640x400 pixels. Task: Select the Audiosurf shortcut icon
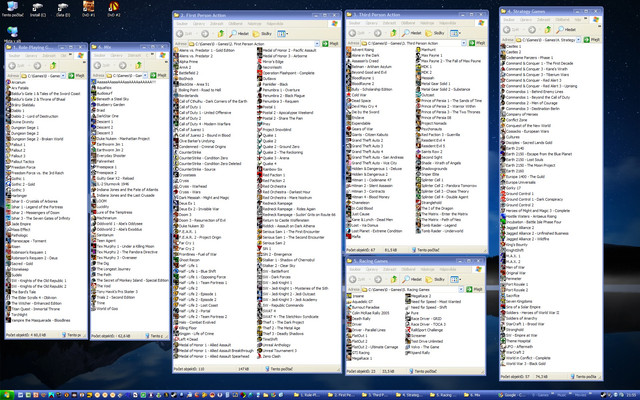(x=94, y=93)
